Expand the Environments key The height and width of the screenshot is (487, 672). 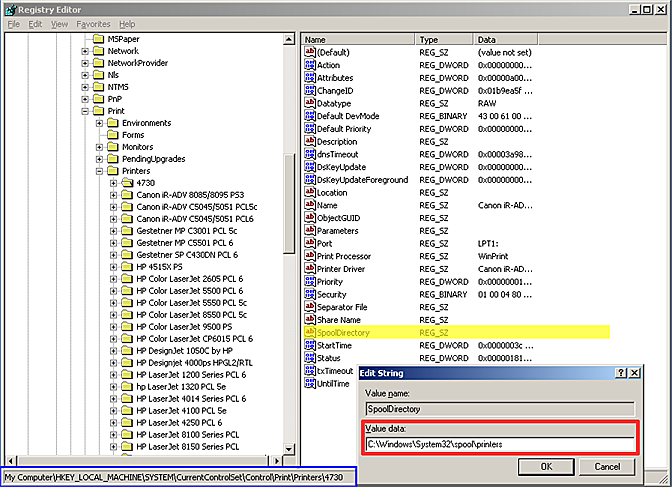[x=99, y=123]
